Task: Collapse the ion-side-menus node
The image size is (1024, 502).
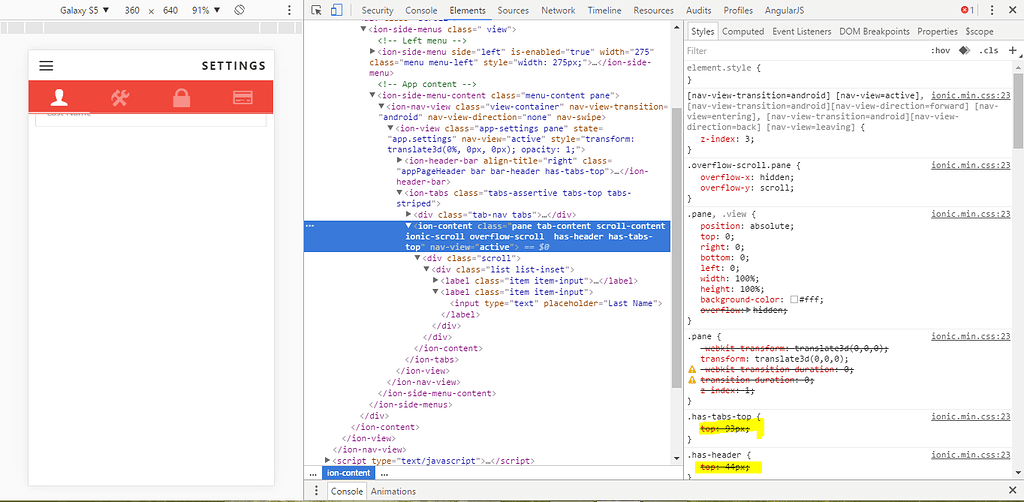Action: (x=364, y=29)
